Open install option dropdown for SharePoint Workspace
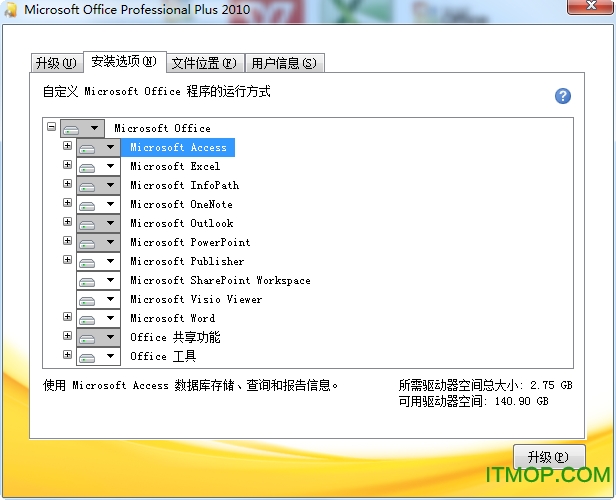This screenshot has width=616, height=500. (x=98, y=280)
